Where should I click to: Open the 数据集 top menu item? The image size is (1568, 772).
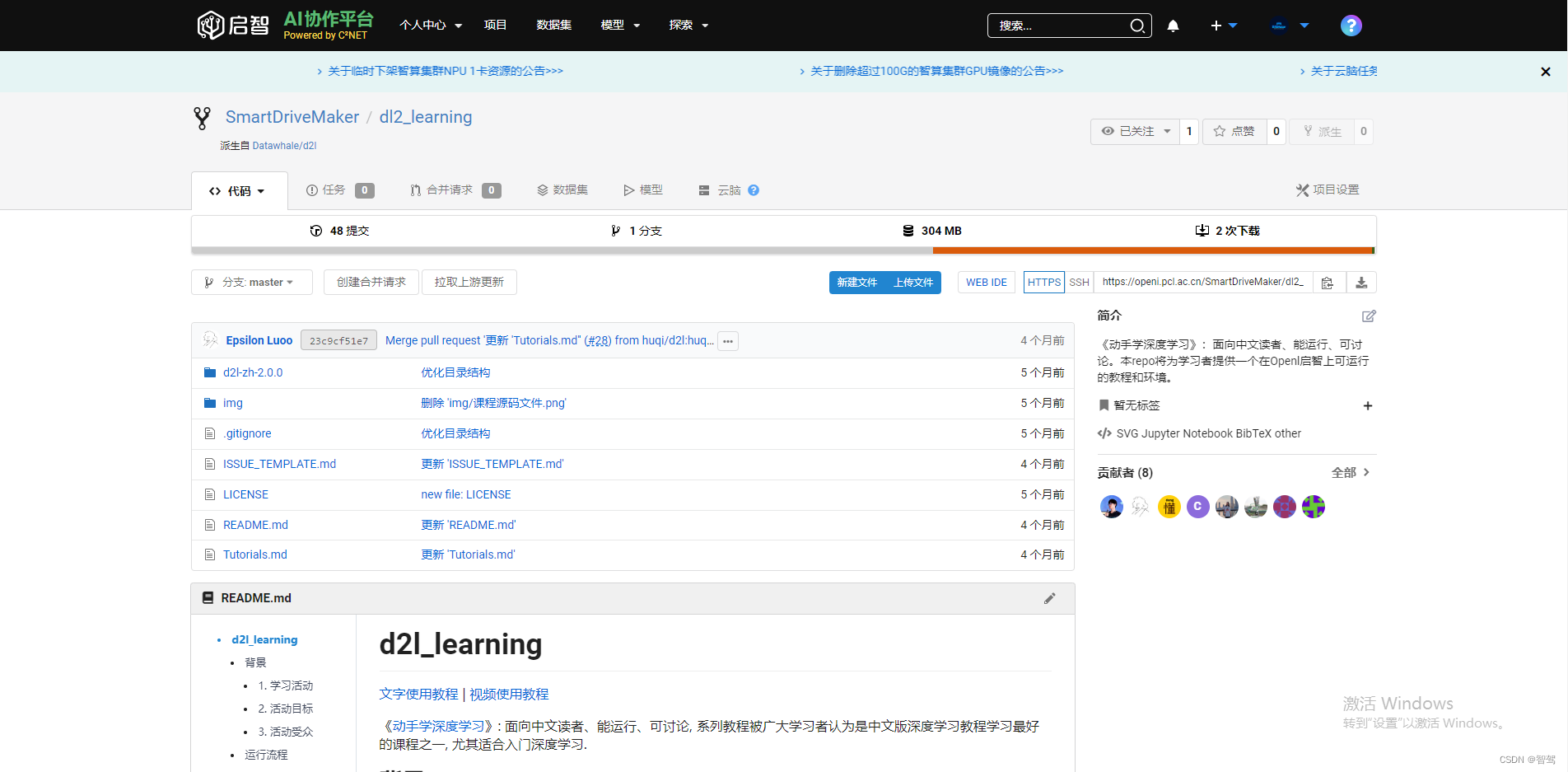point(553,26)
